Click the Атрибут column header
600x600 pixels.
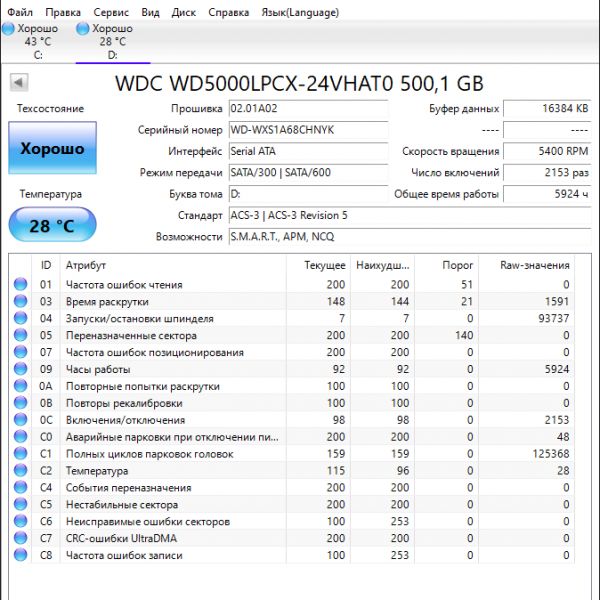(x=85, y=265)
